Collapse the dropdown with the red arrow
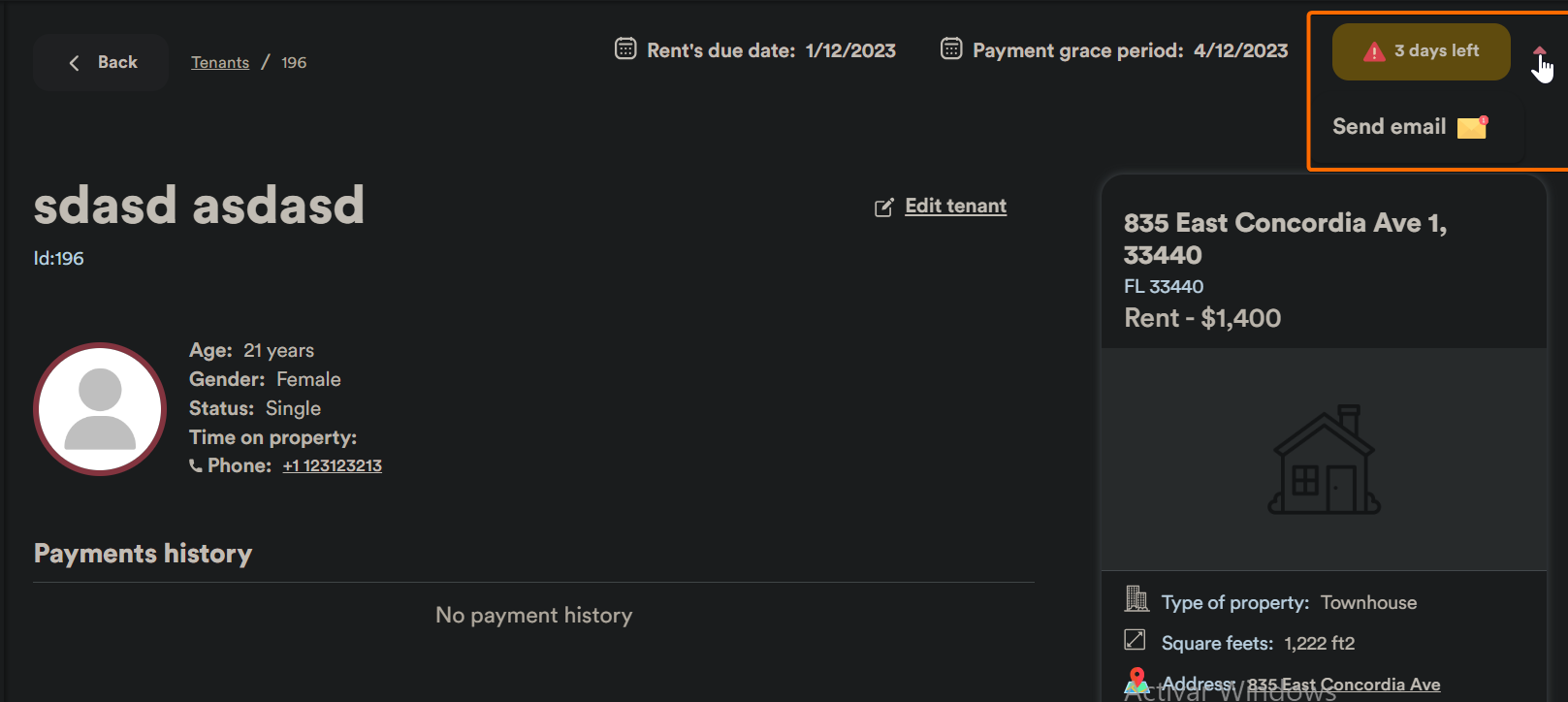 click(x=1540, y=51)
